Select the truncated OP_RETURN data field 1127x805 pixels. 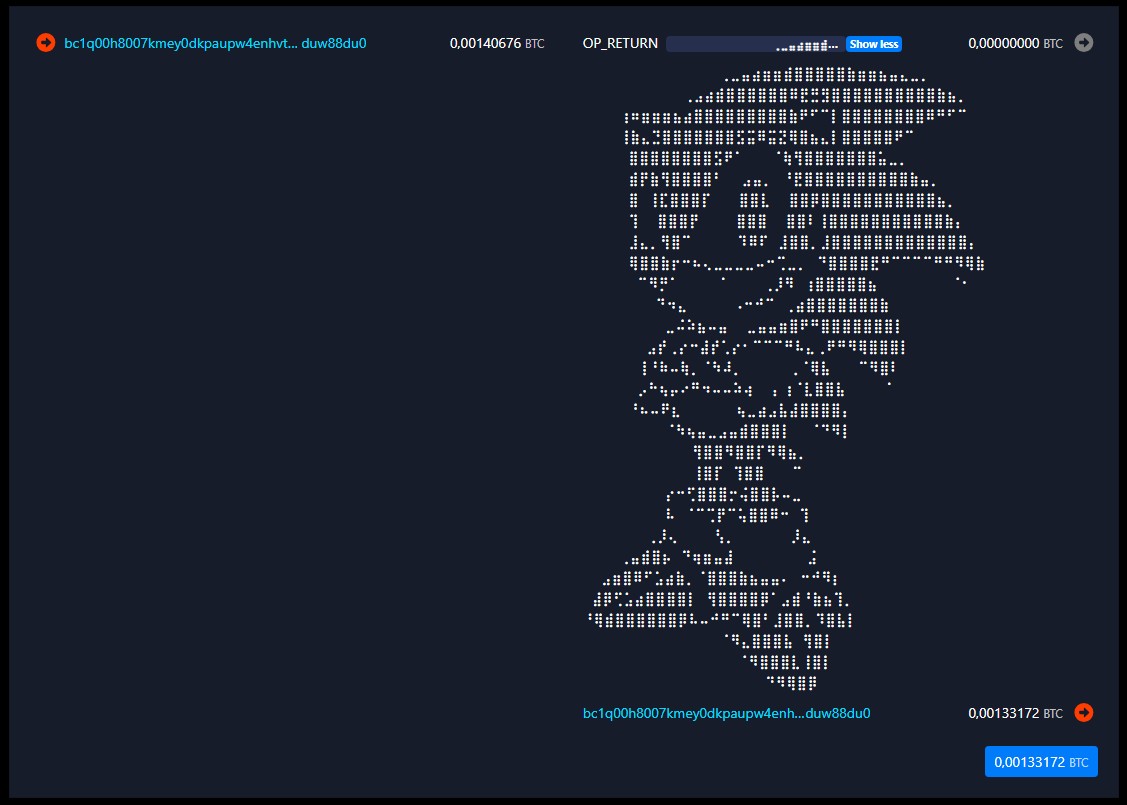click(x=753, y=44)
